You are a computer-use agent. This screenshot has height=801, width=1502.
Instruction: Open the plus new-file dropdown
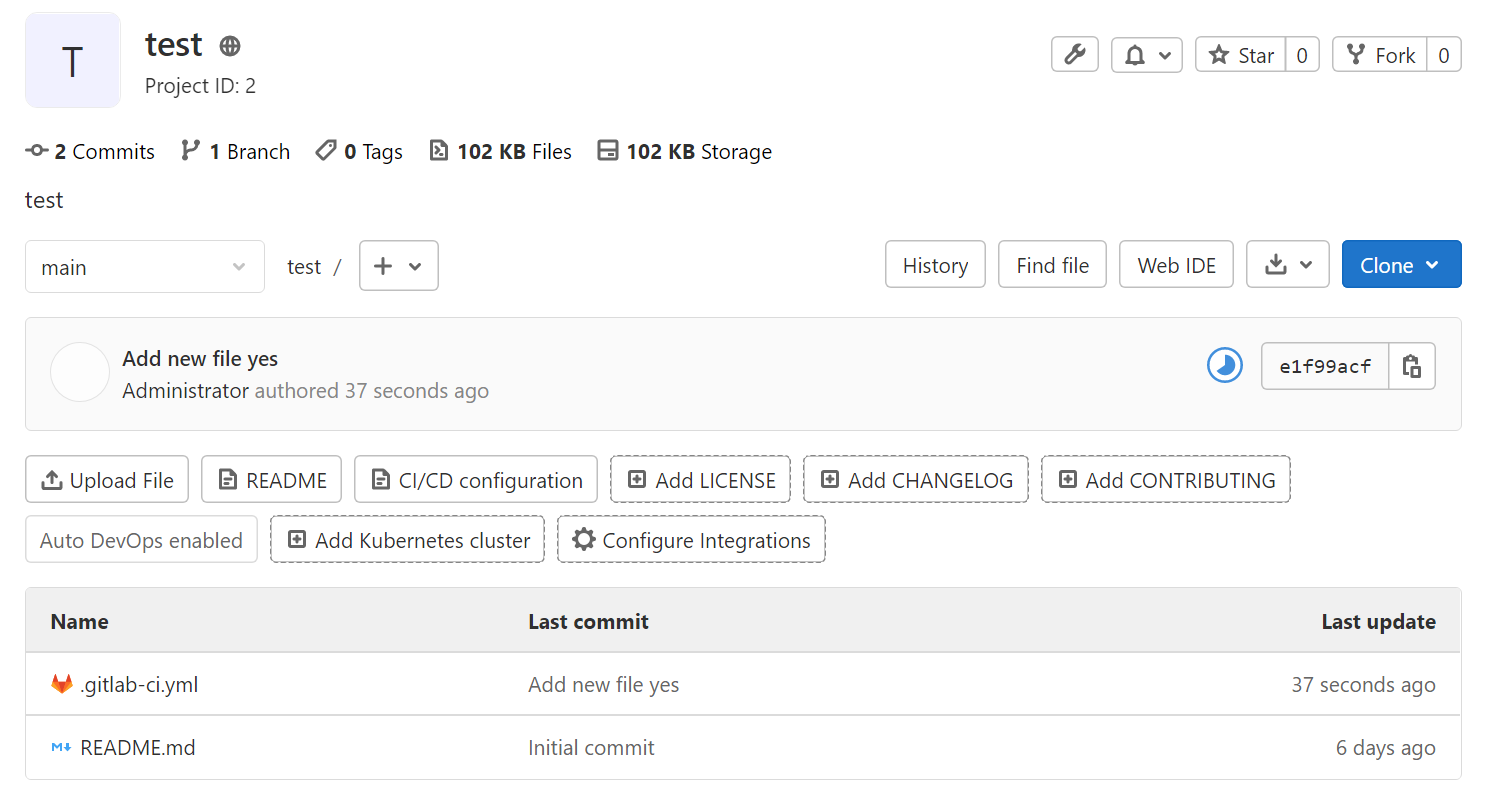coord(398,266)
